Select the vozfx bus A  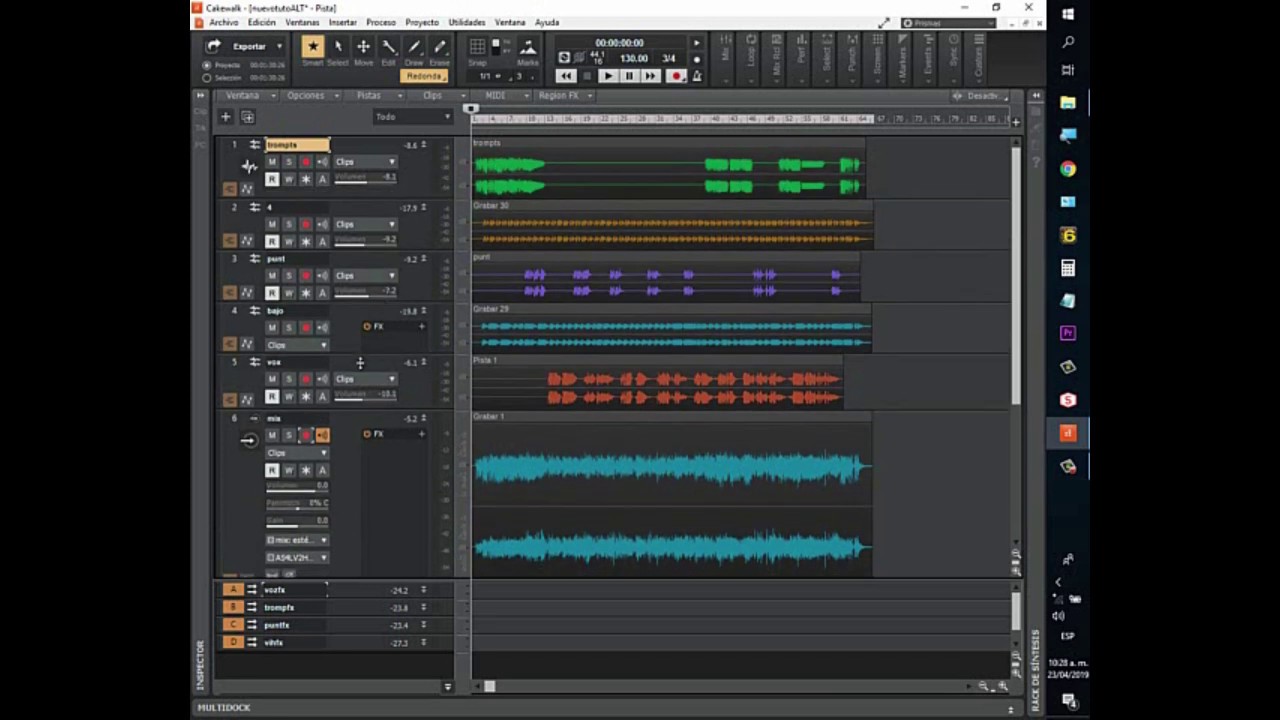pyautogui.click(x=274, y=590)
